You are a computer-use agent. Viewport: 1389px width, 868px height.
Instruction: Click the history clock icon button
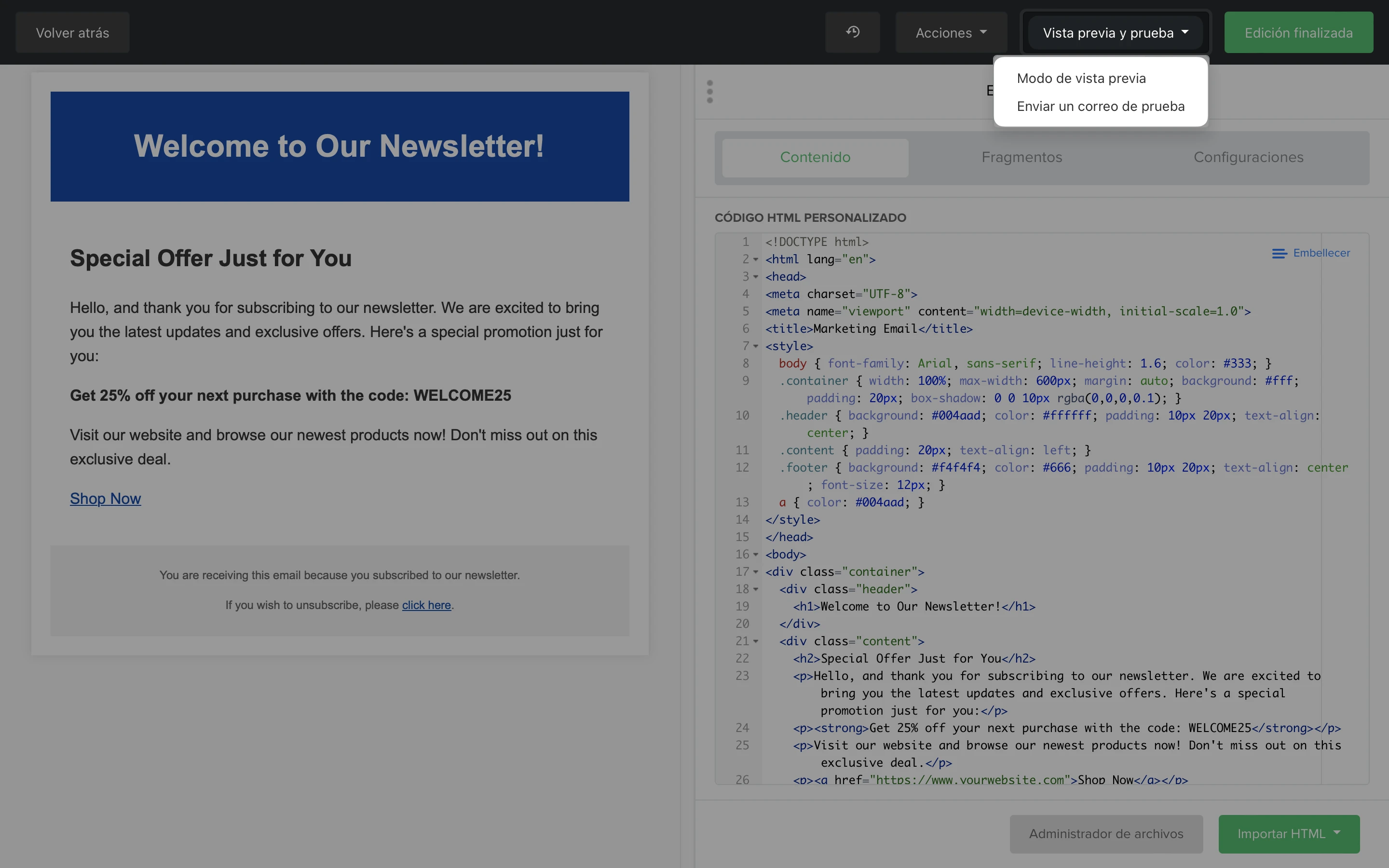click(852, 32)
